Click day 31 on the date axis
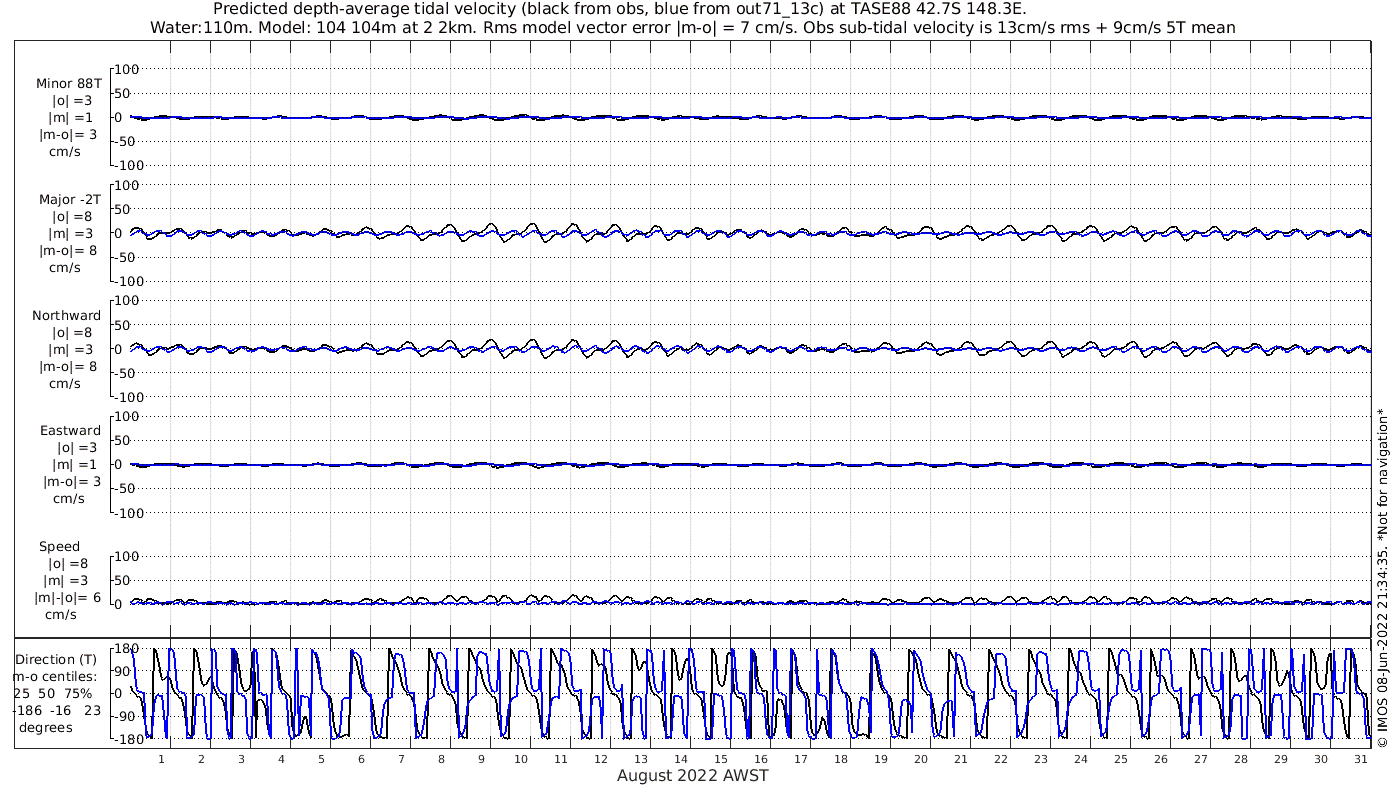The width and height of the screenshot is (1400, 797). pyautogui.click(x=1361, y=759)
